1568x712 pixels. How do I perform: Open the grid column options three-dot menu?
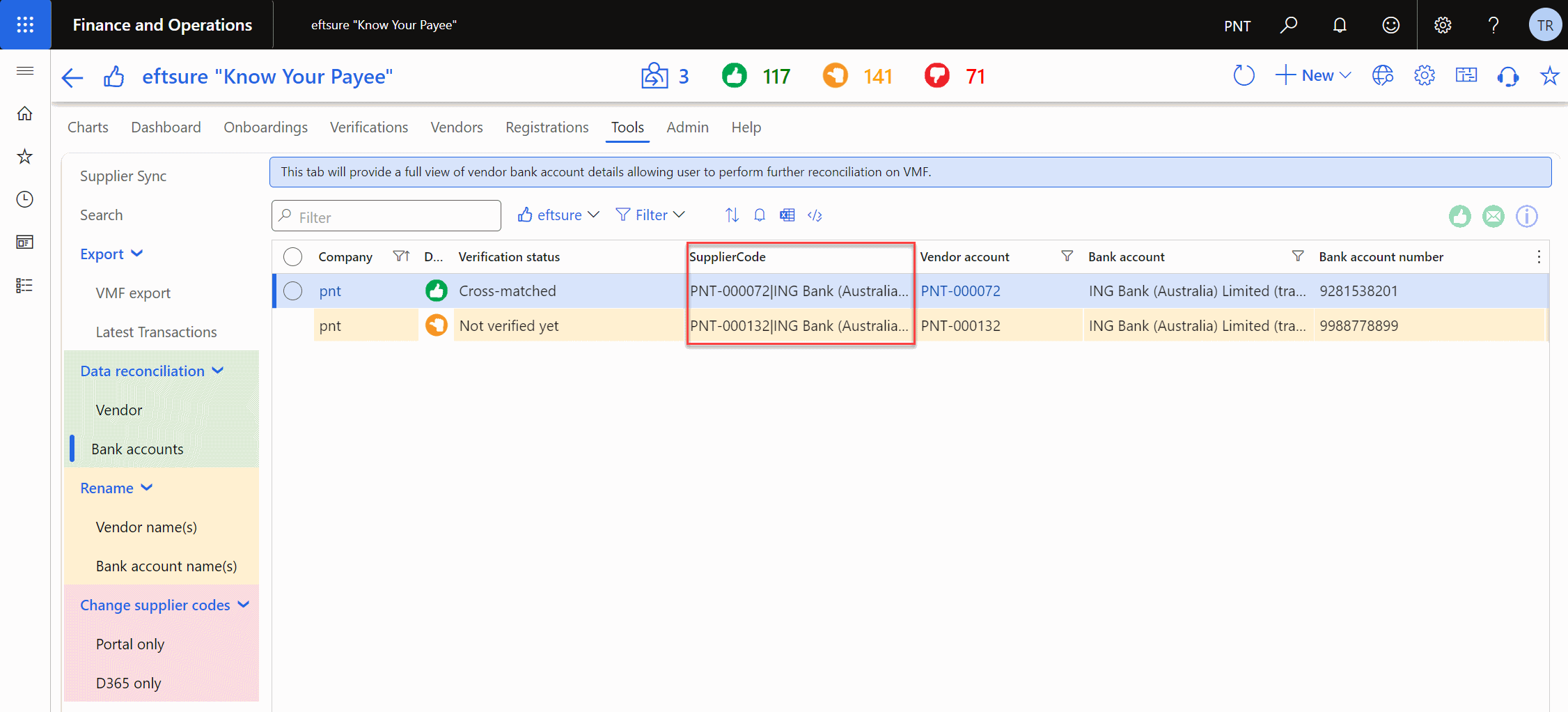1539,257
